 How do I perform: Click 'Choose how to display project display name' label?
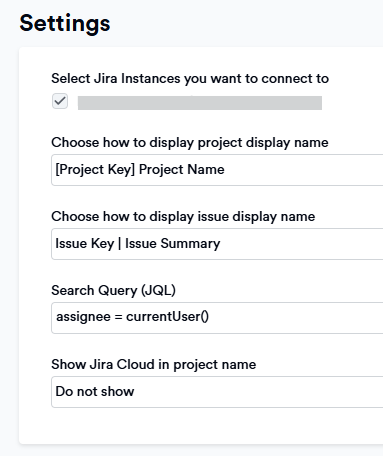click(190, 143)
